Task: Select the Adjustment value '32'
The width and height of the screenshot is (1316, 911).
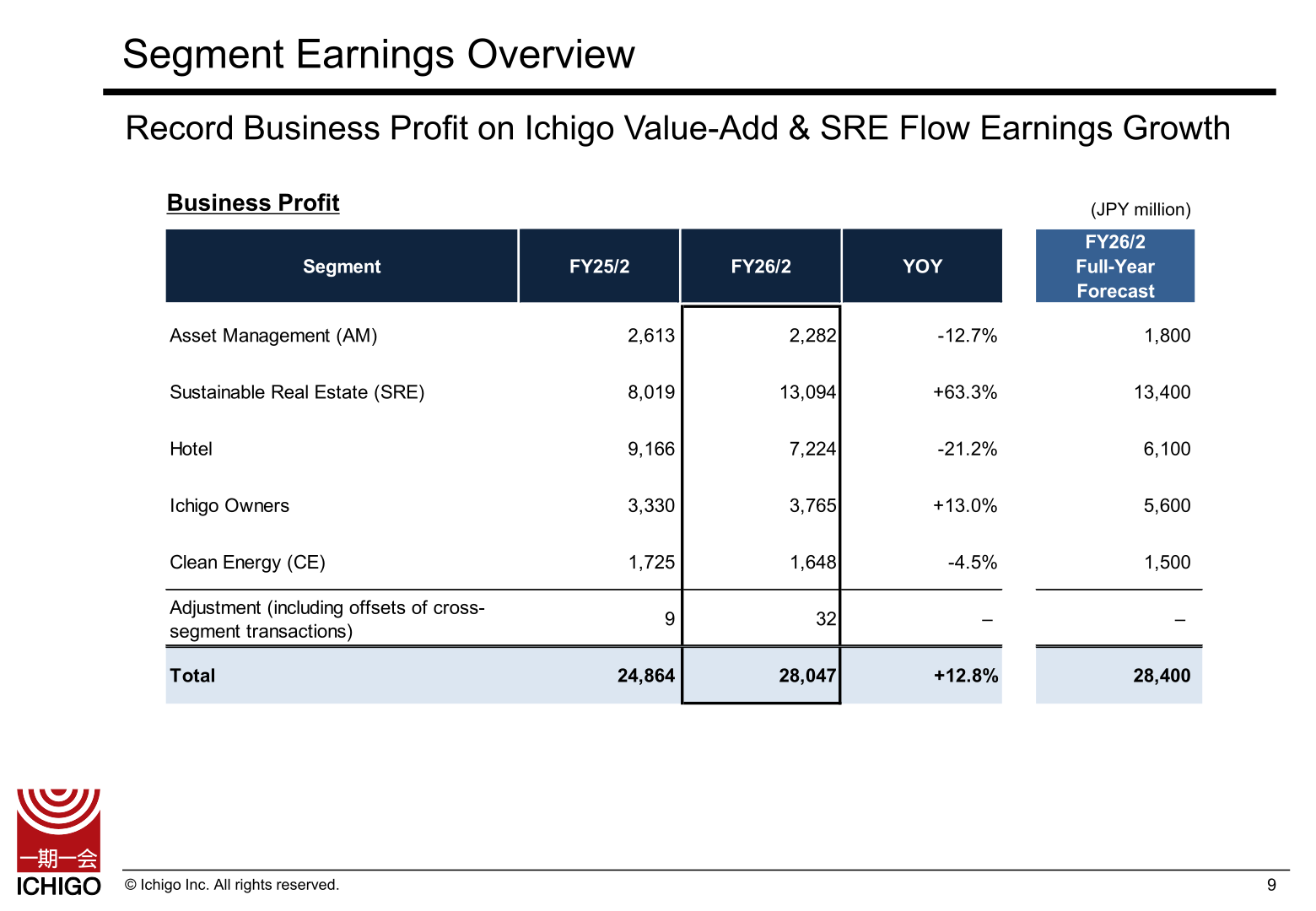Action: 826,619
